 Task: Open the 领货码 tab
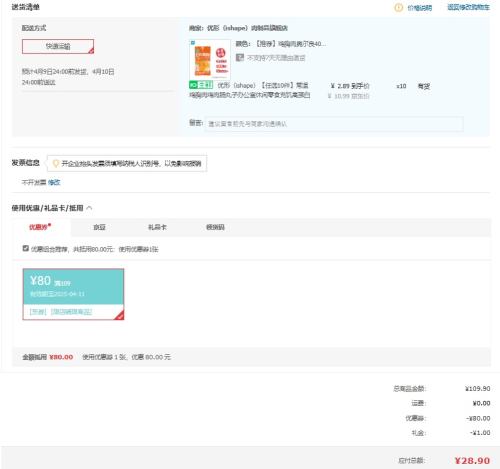[x=215, y=227]
